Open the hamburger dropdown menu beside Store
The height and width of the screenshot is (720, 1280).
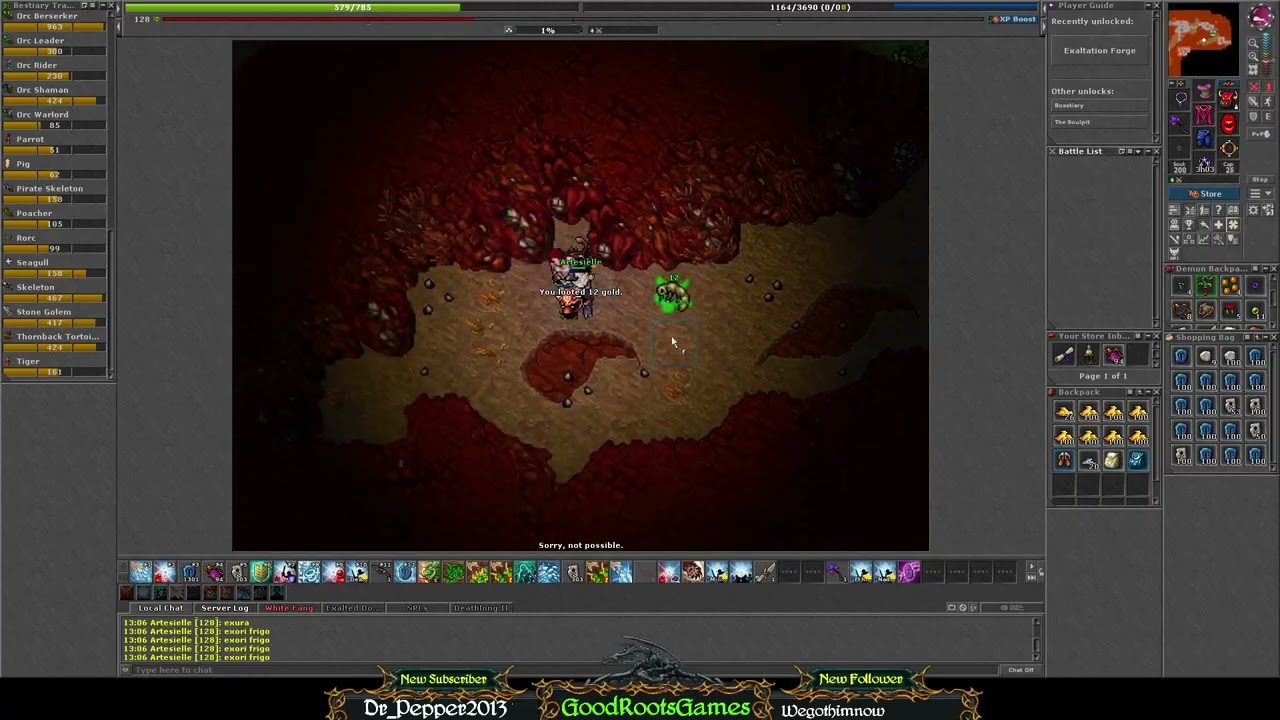pyautogui.click(x=1260, y=193)
